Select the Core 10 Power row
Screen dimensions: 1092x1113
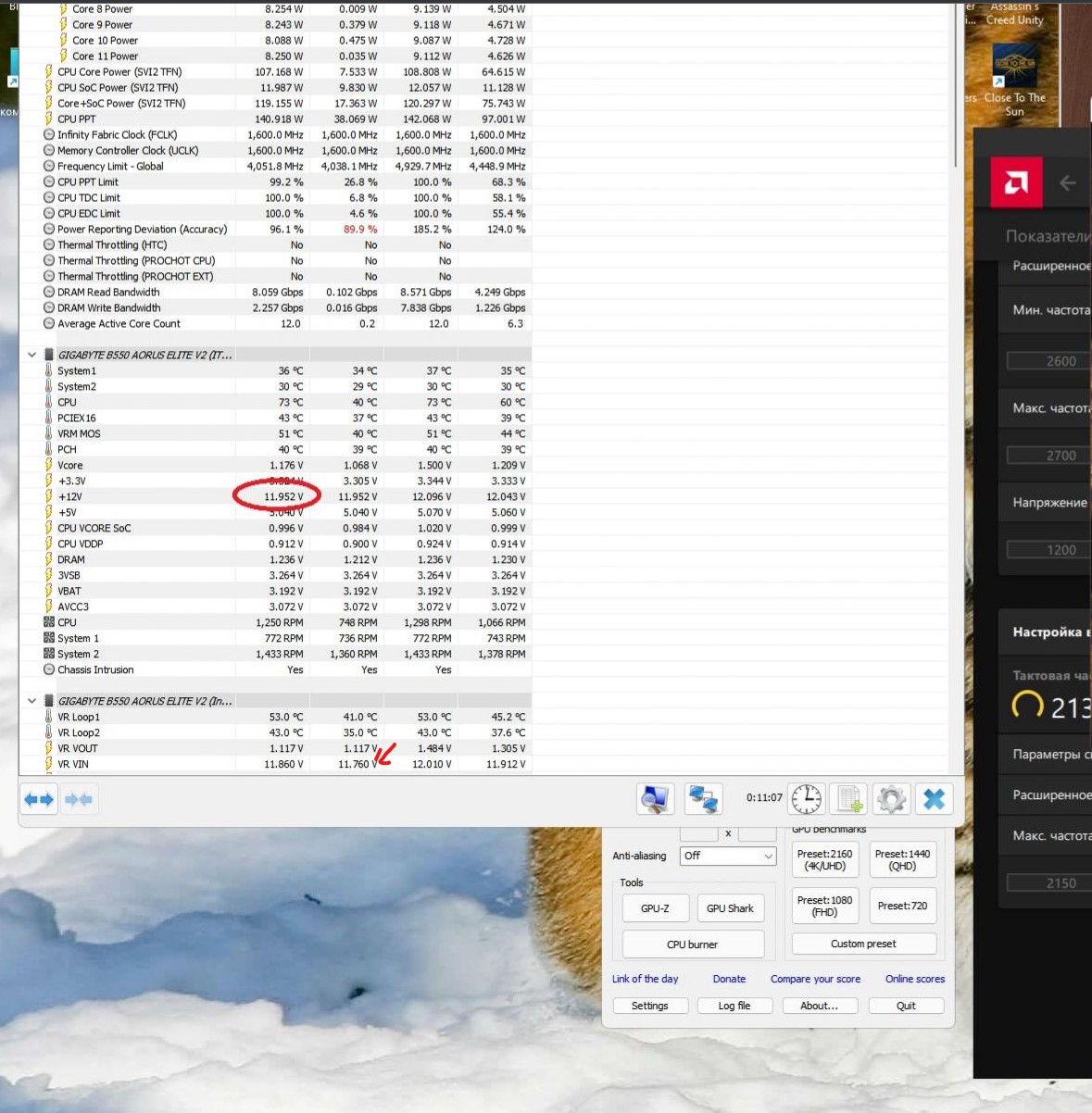click(x=276, y=40)
